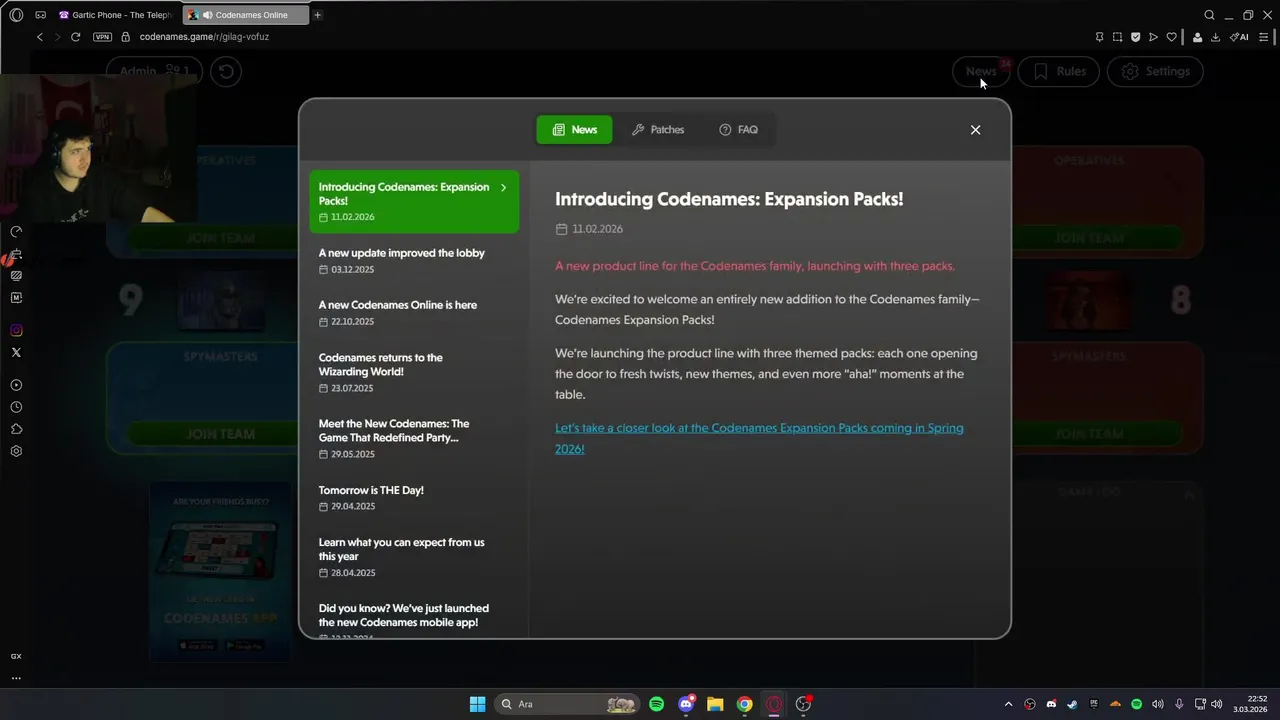
Task: Open game Settings button
Action: tap(1155, 71)
